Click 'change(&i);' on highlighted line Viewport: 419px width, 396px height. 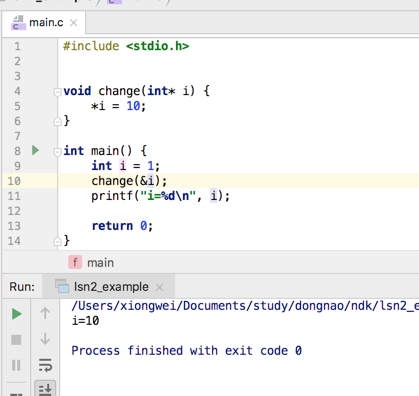coord(129,181)
